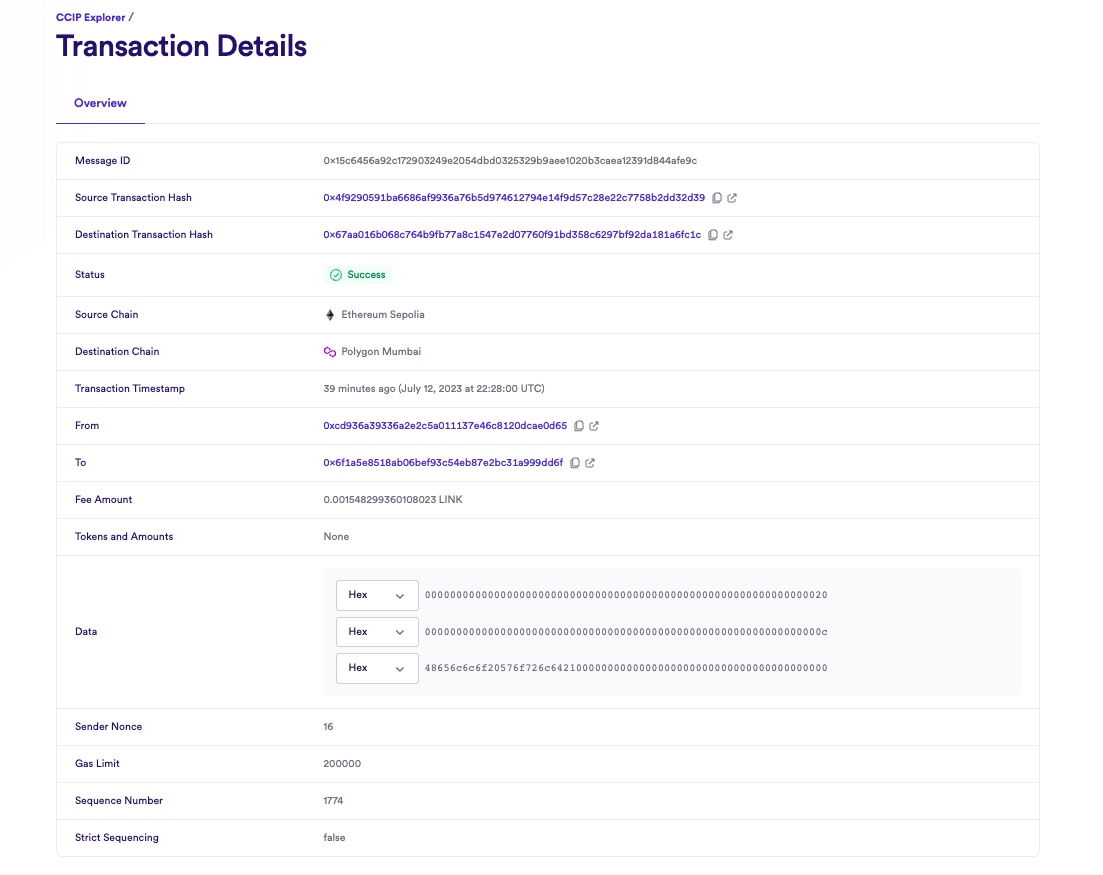The height and width of the screenshot is (875, 1103).
Task: Open the source hash 0x4f9290591b link
Action: [x=514, y=198]
